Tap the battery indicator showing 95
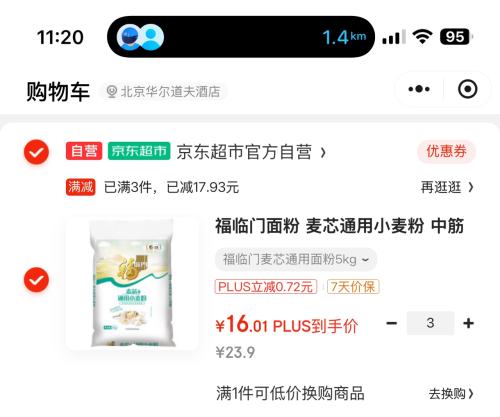Image resolution: width=500 pixels, height=417 pixels. pos(456,37)
